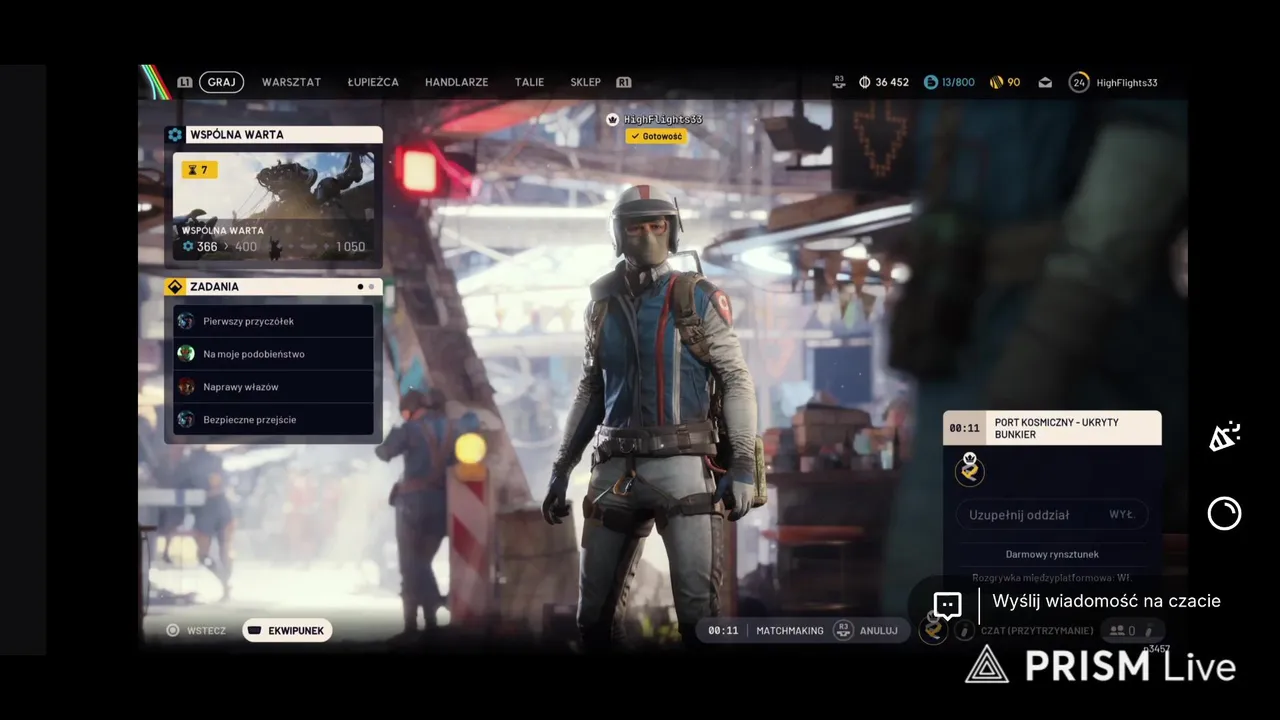
Task: Click the Na moje podobieństwo quest giver portrait
Action: click(x=186, y=354)
